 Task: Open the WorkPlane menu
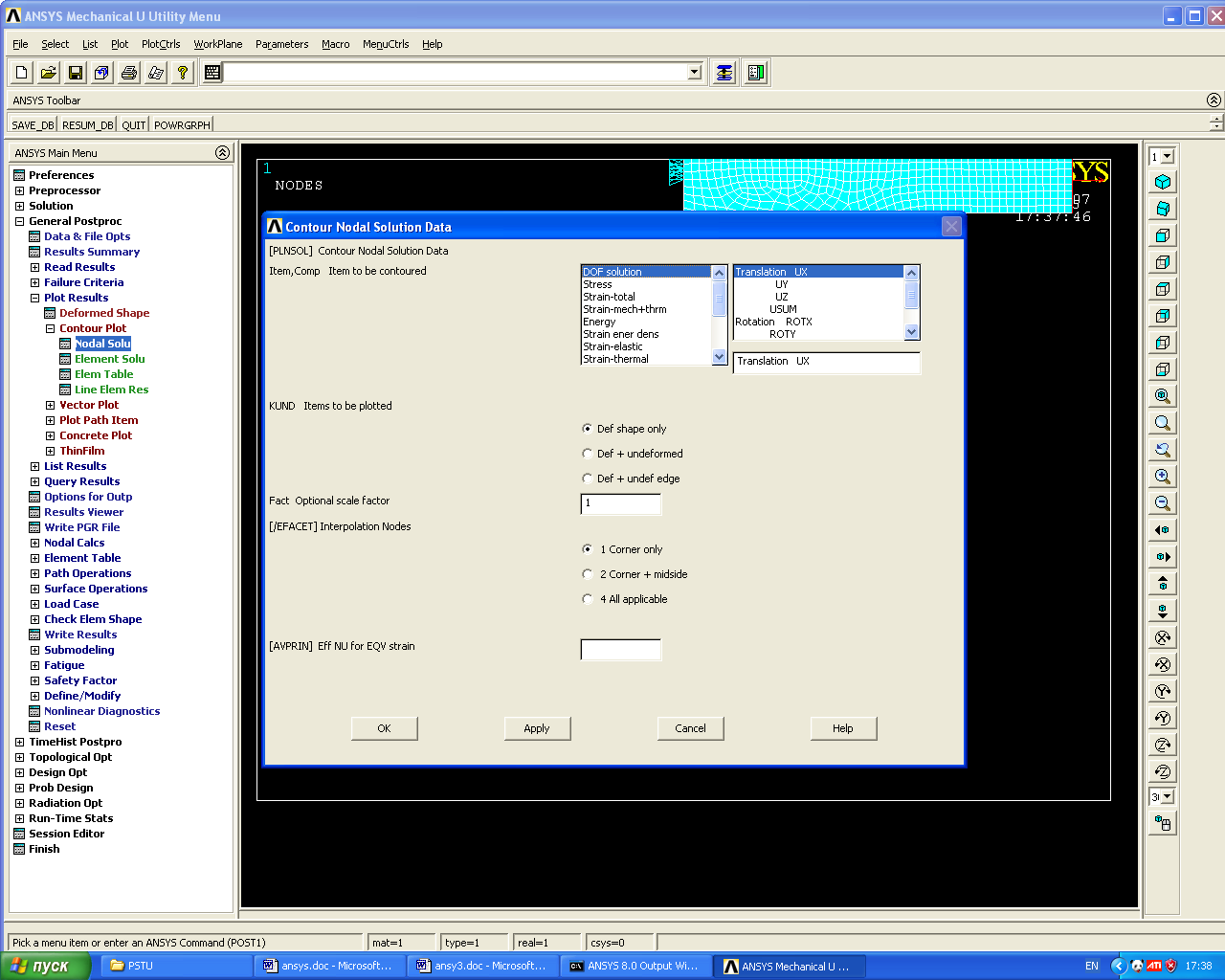(x=218, y=44)
